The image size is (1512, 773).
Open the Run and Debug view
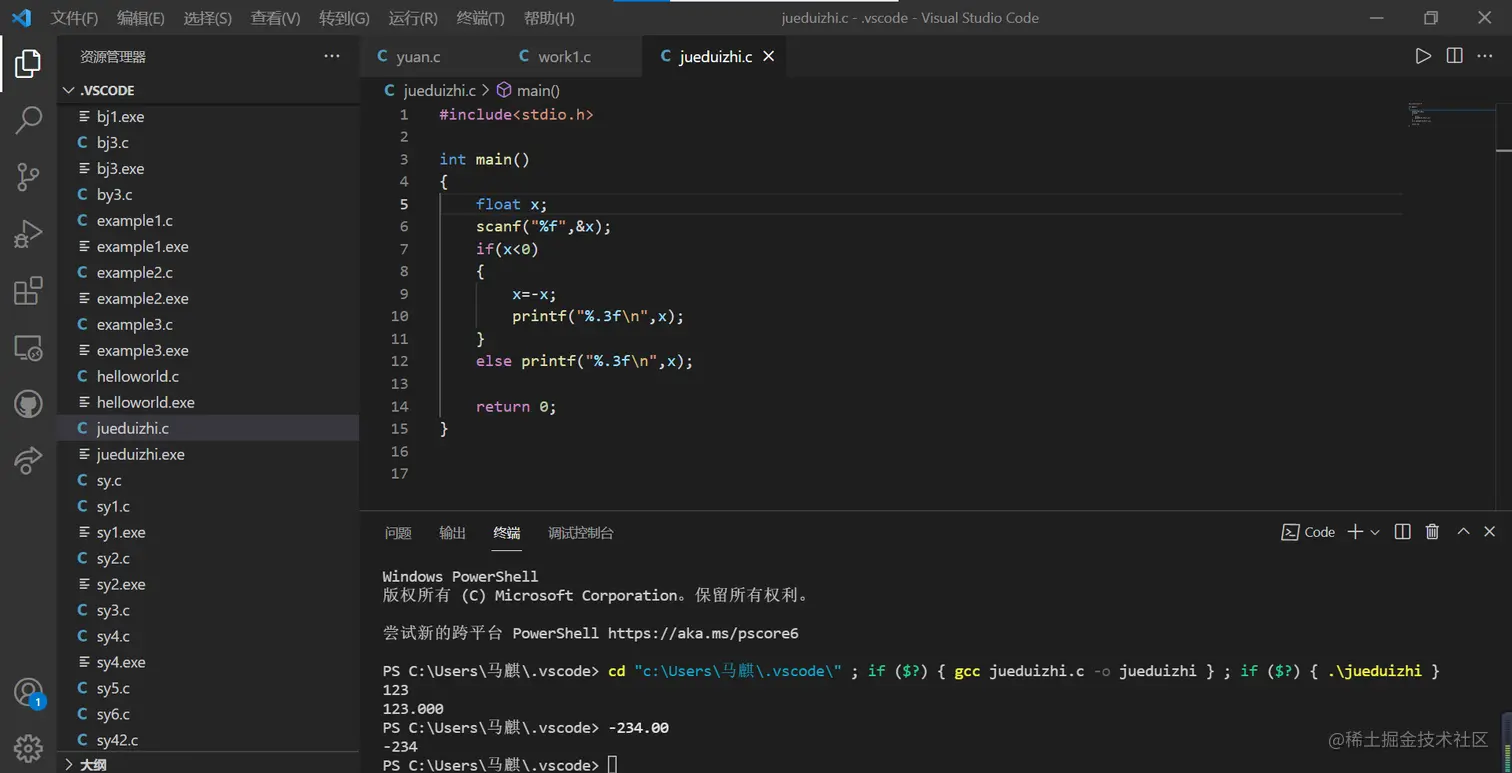click(27, 234)
